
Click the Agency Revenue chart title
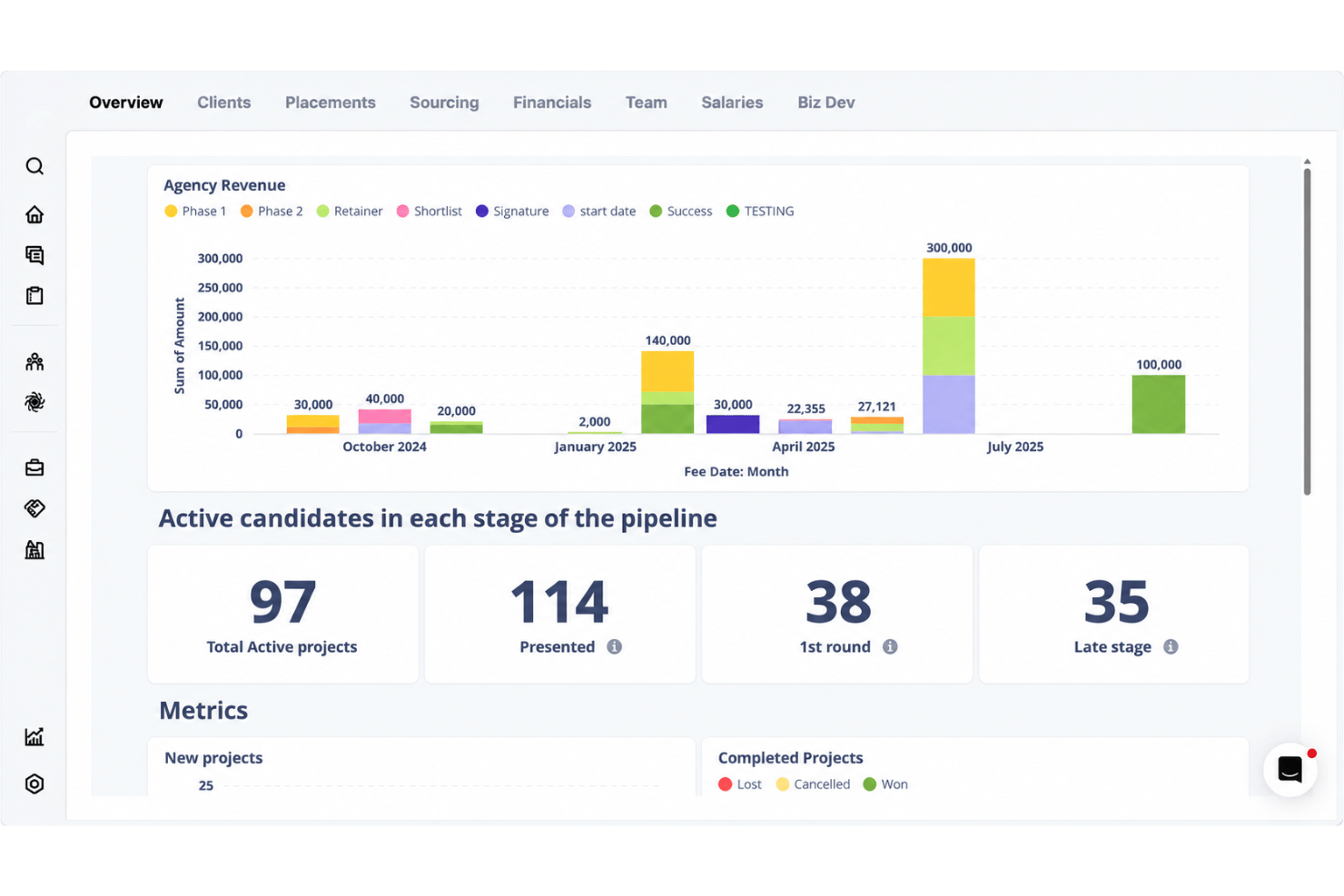(x=224, y=185)
